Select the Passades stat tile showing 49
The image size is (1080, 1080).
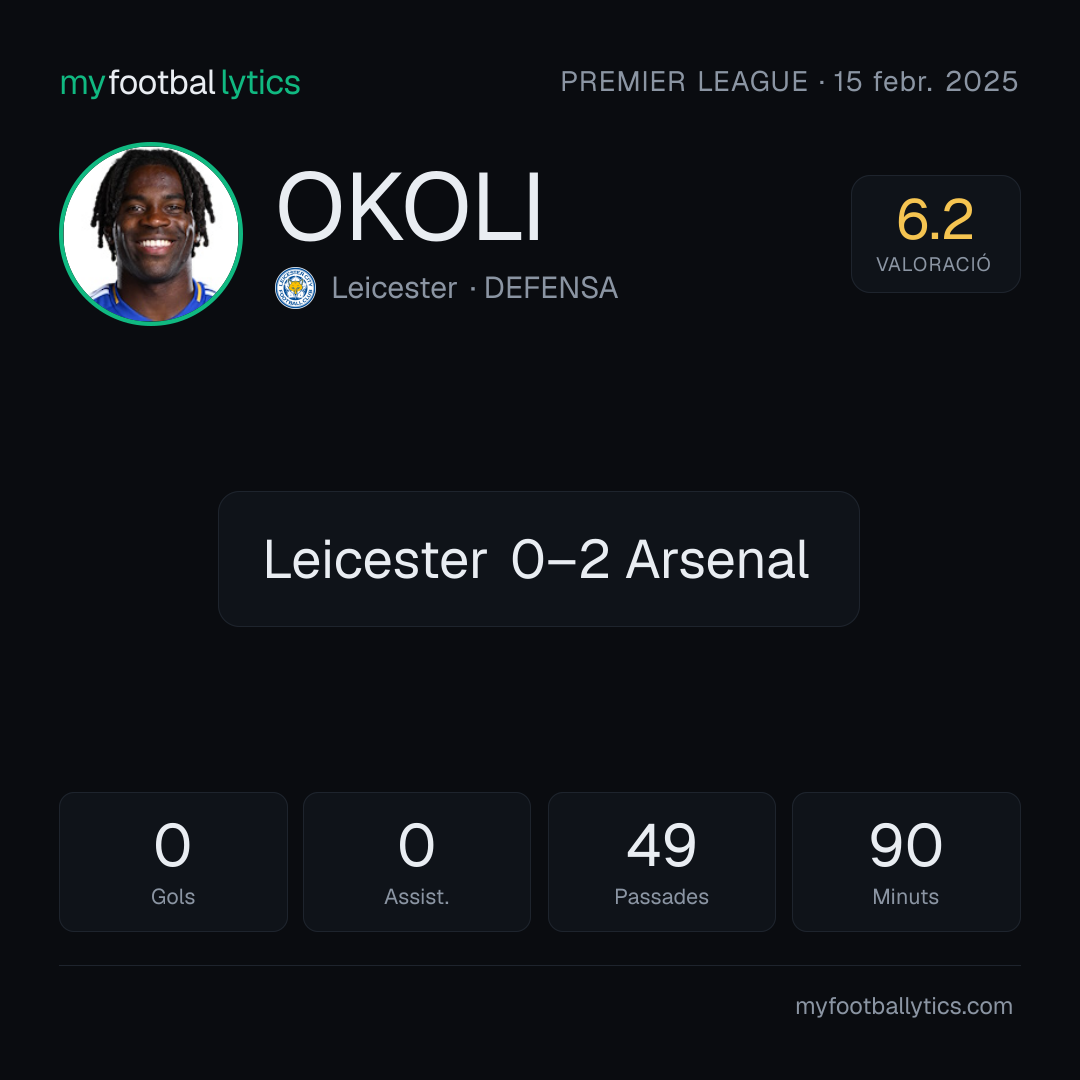[x=661, y=862]
